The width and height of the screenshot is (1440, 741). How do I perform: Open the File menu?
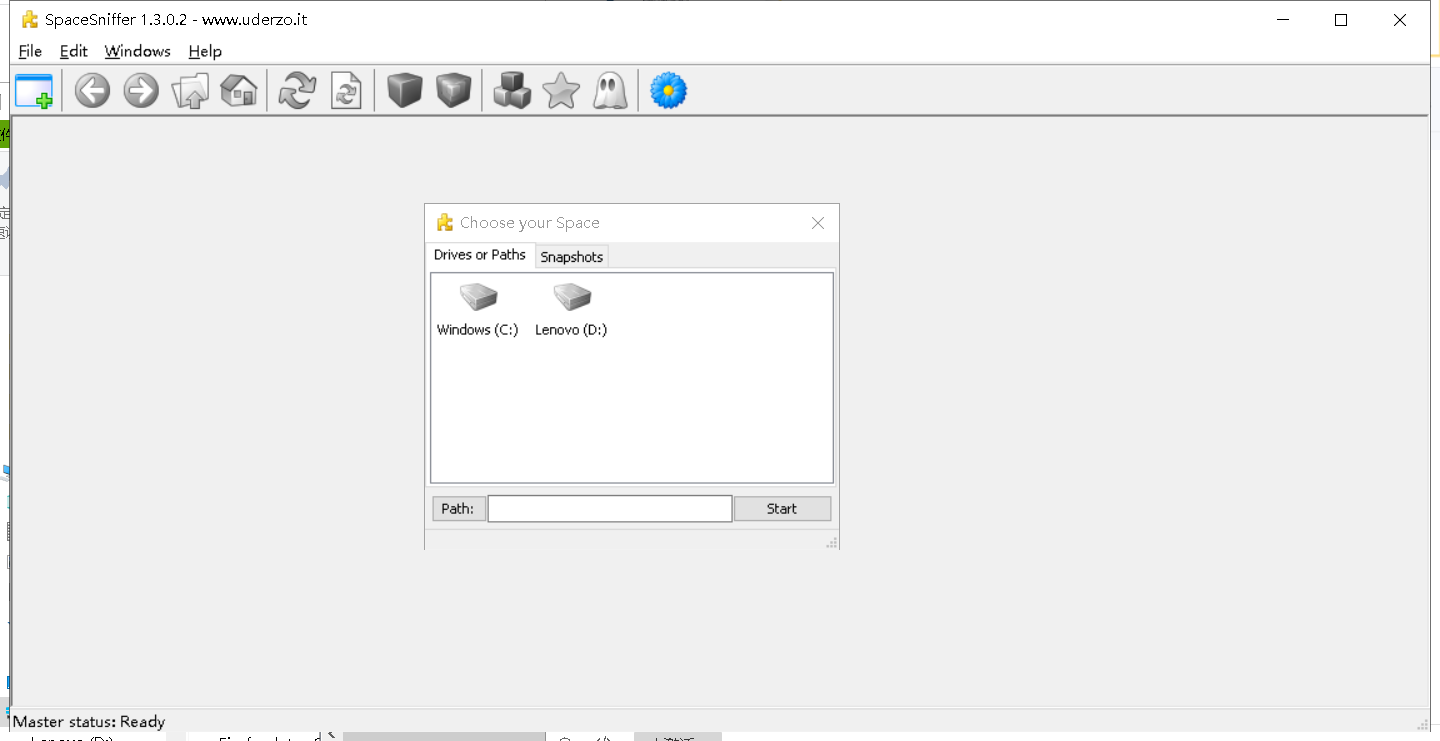point(30,51)
